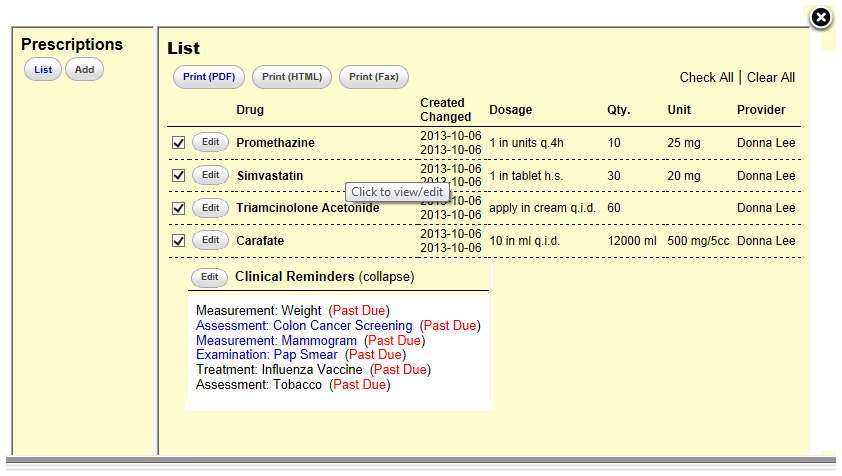Close the prescriptions popup with X icon
The image size is (842, 476).
tap(819, 18)
